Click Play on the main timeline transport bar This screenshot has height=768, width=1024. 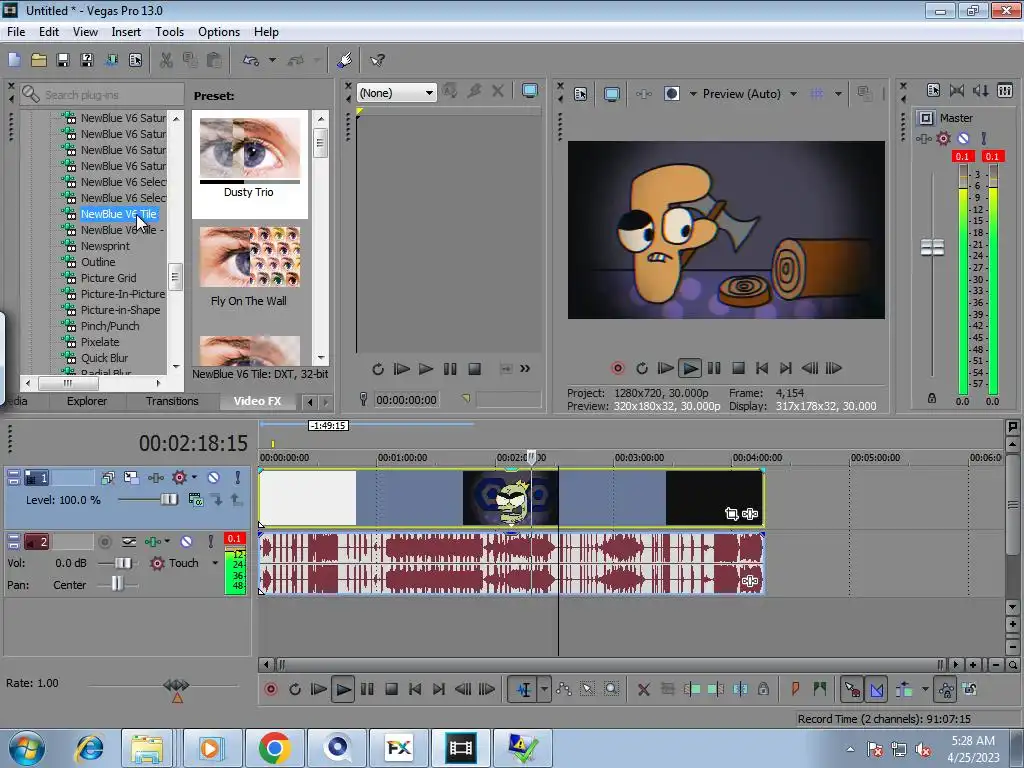[x=343, y=689]
